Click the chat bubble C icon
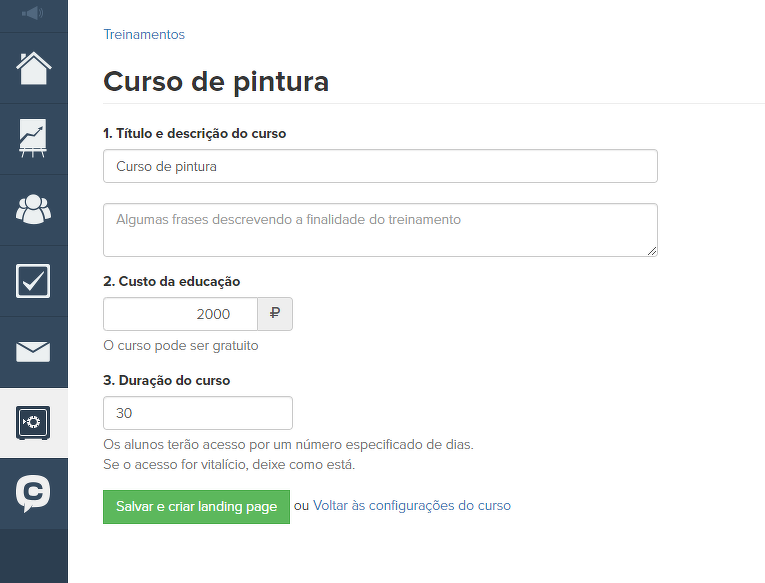Image resolution: width=765 pixels, height=583 pixels. [33, 493]
